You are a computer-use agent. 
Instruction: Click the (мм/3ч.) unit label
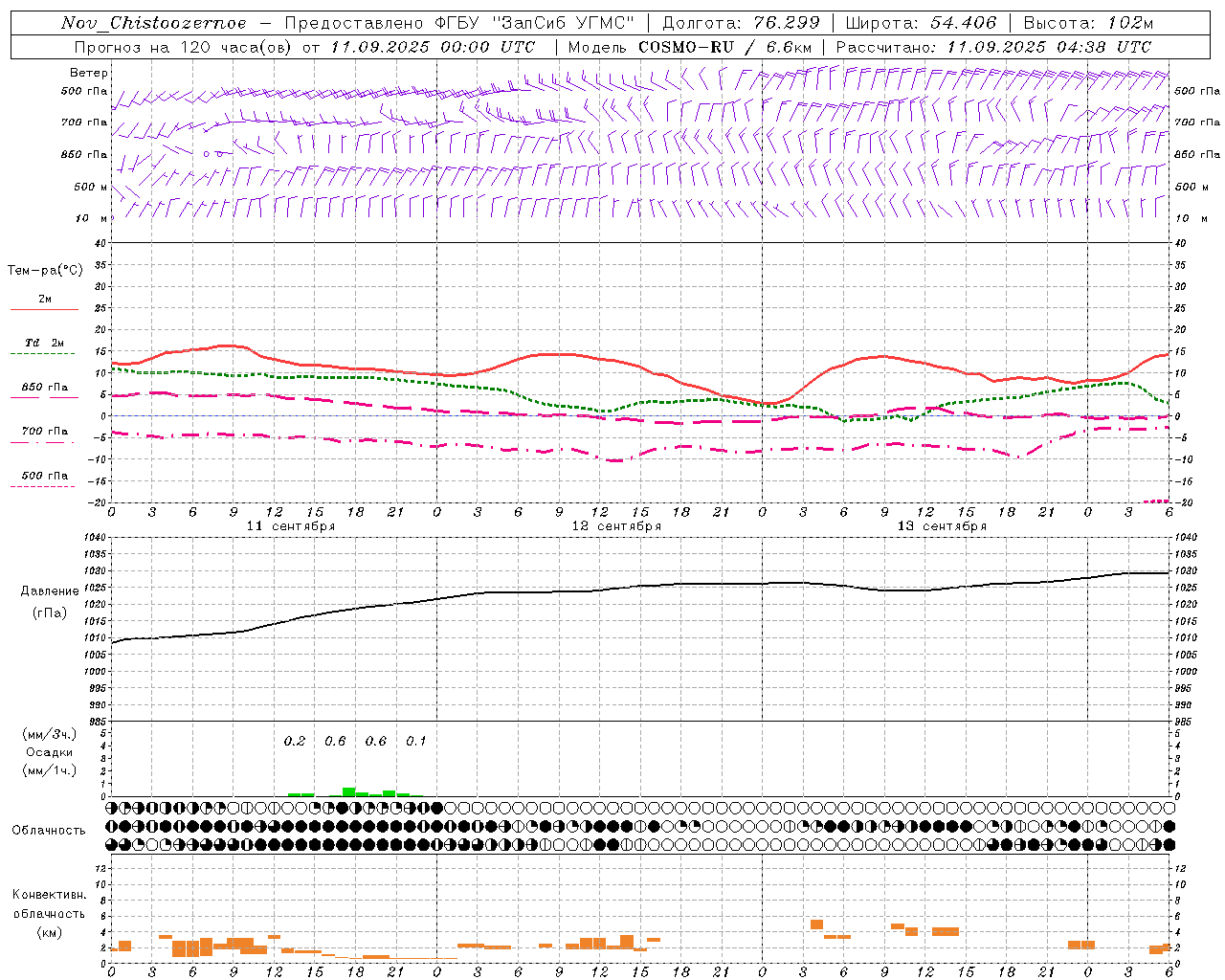(x=50, y=734)
